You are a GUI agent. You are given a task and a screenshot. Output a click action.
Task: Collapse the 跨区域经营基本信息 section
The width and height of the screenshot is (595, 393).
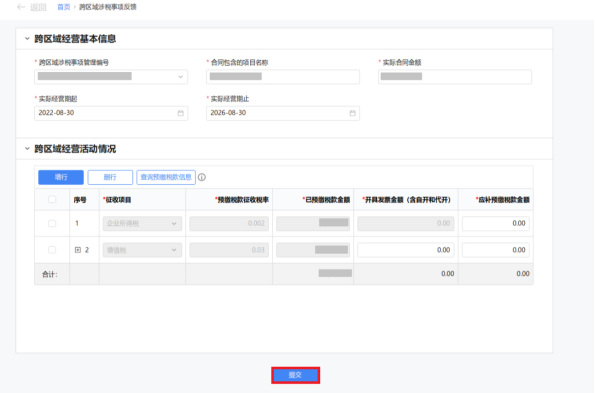pos(27,39)
